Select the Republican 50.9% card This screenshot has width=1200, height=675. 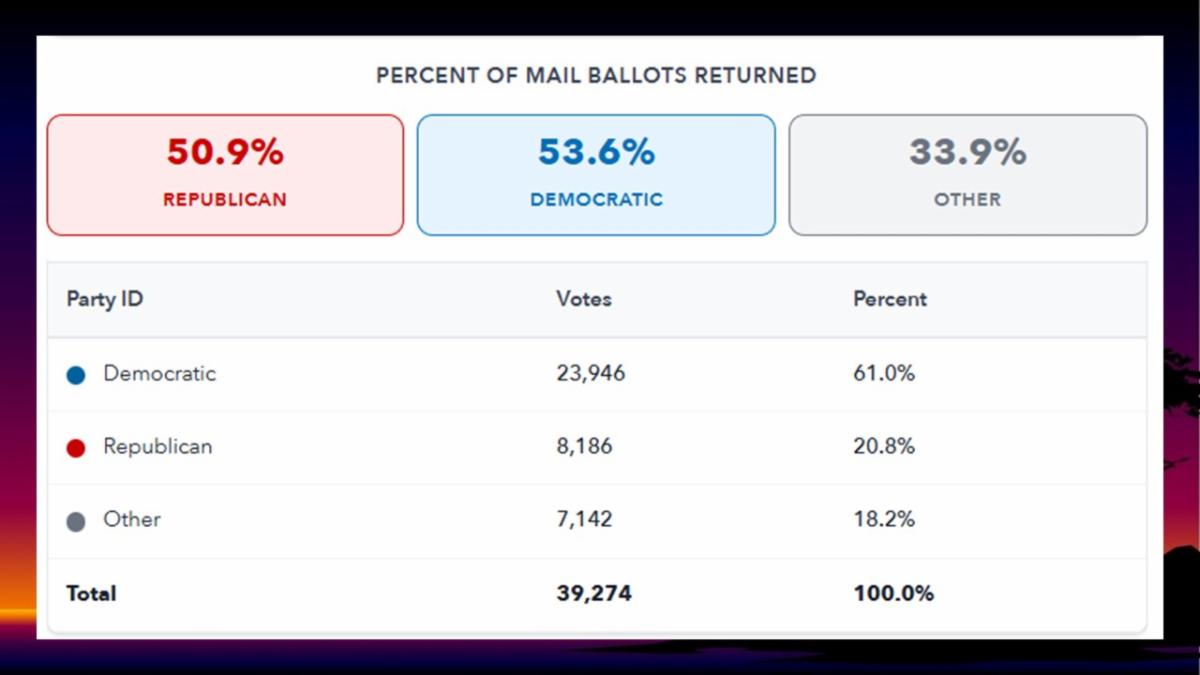click(x=225, y=175)
